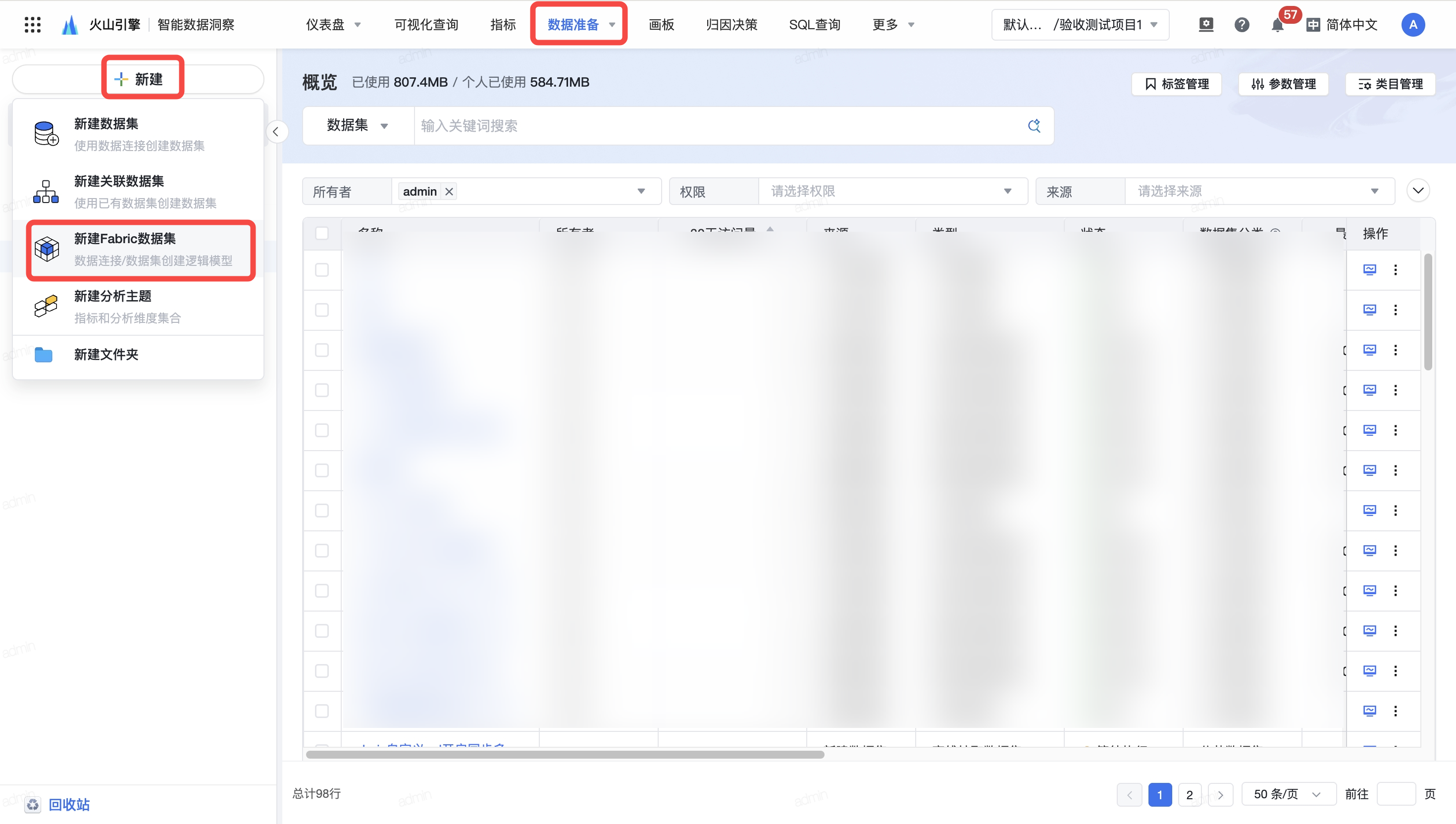This screenshot has width=1456, height=824.
Task: Open the 来源 source dropdown
Action: [1259, 191]
